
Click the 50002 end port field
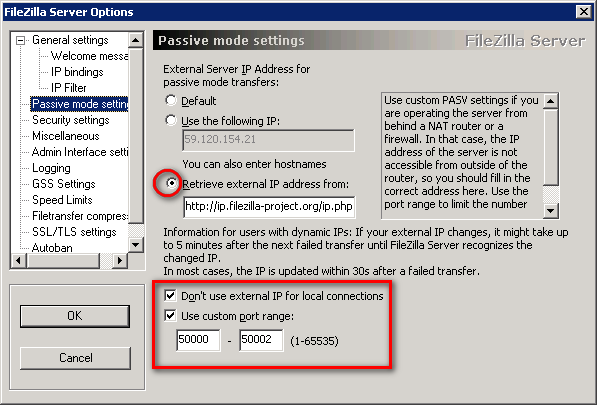coord(261,340)
